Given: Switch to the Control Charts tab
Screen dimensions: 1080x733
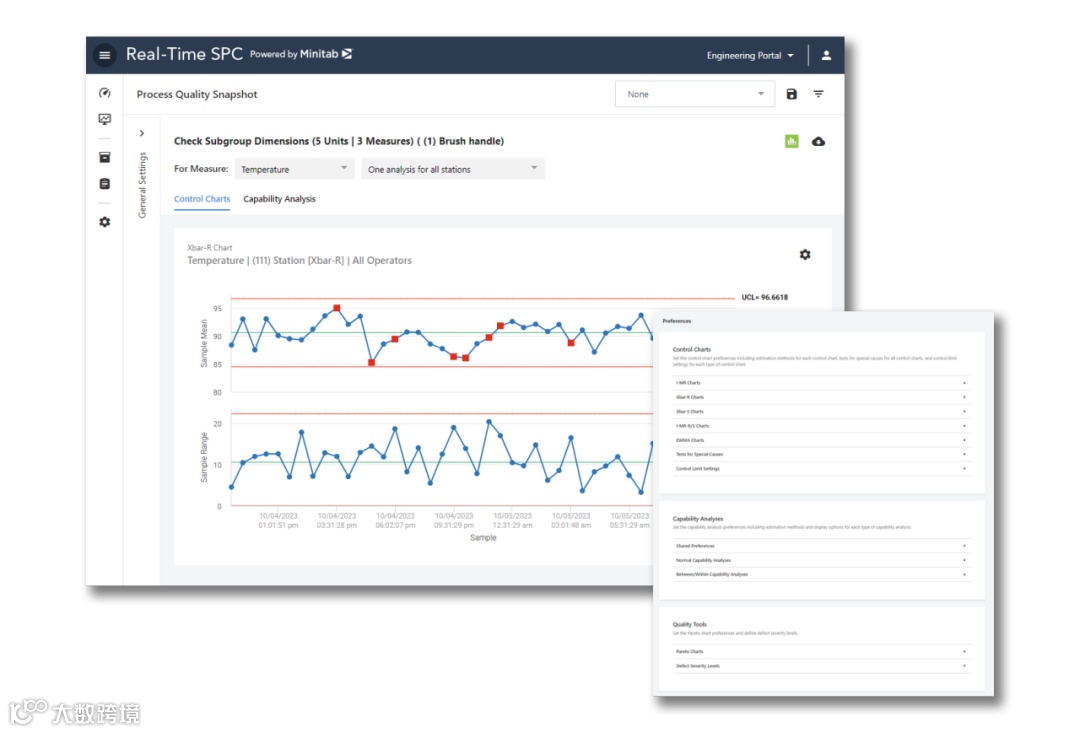Looking at the screenshot, I should [202, 198].
